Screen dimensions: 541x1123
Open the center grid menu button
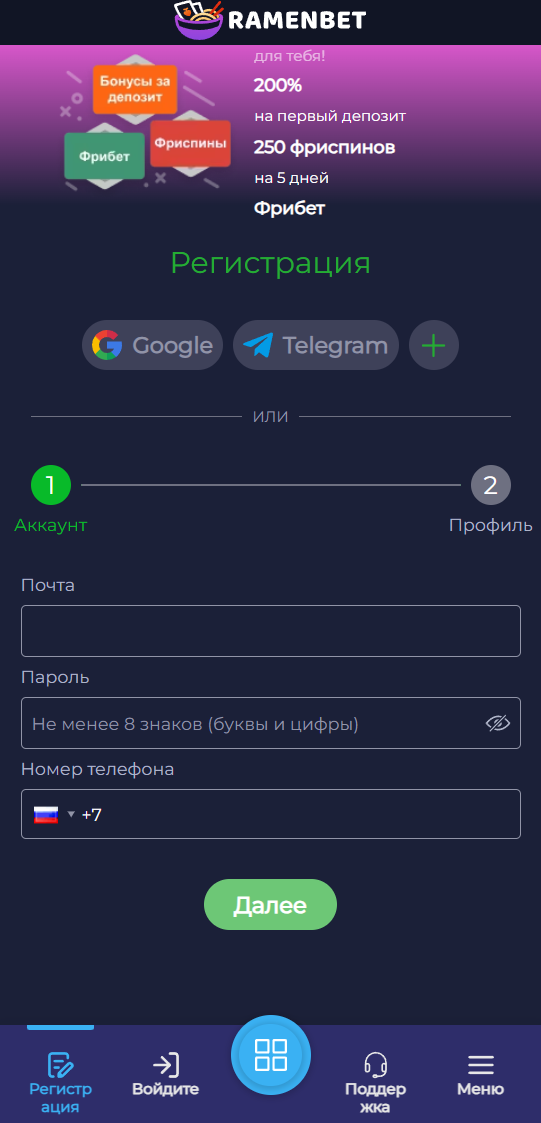pos(271,1055)
